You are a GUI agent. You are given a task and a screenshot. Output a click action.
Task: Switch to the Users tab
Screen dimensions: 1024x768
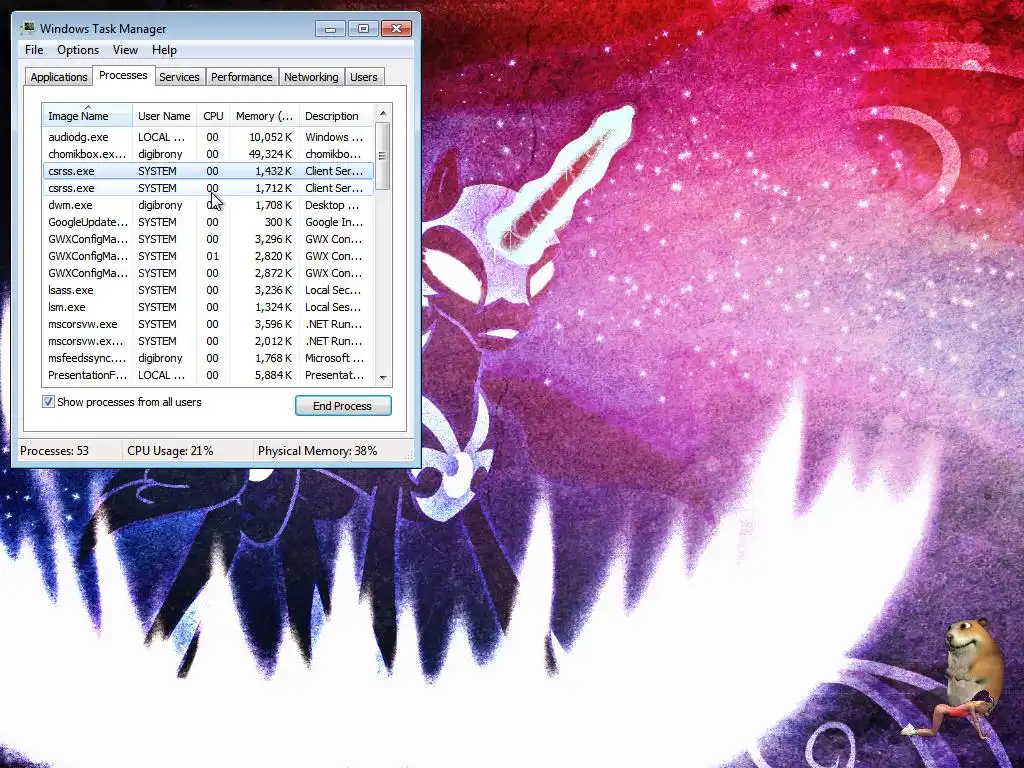364,77
